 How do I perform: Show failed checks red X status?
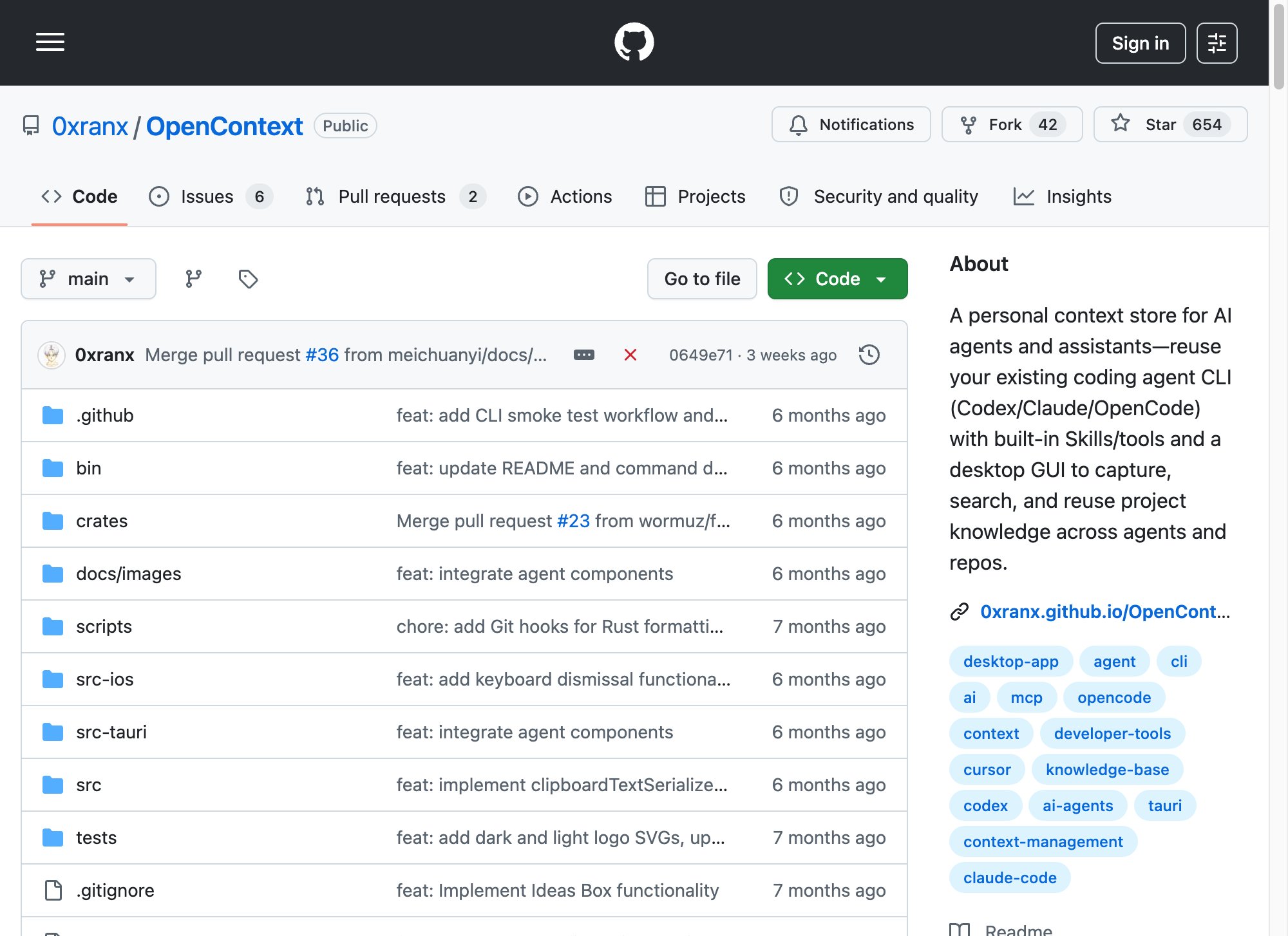click(x=630, y=355)
